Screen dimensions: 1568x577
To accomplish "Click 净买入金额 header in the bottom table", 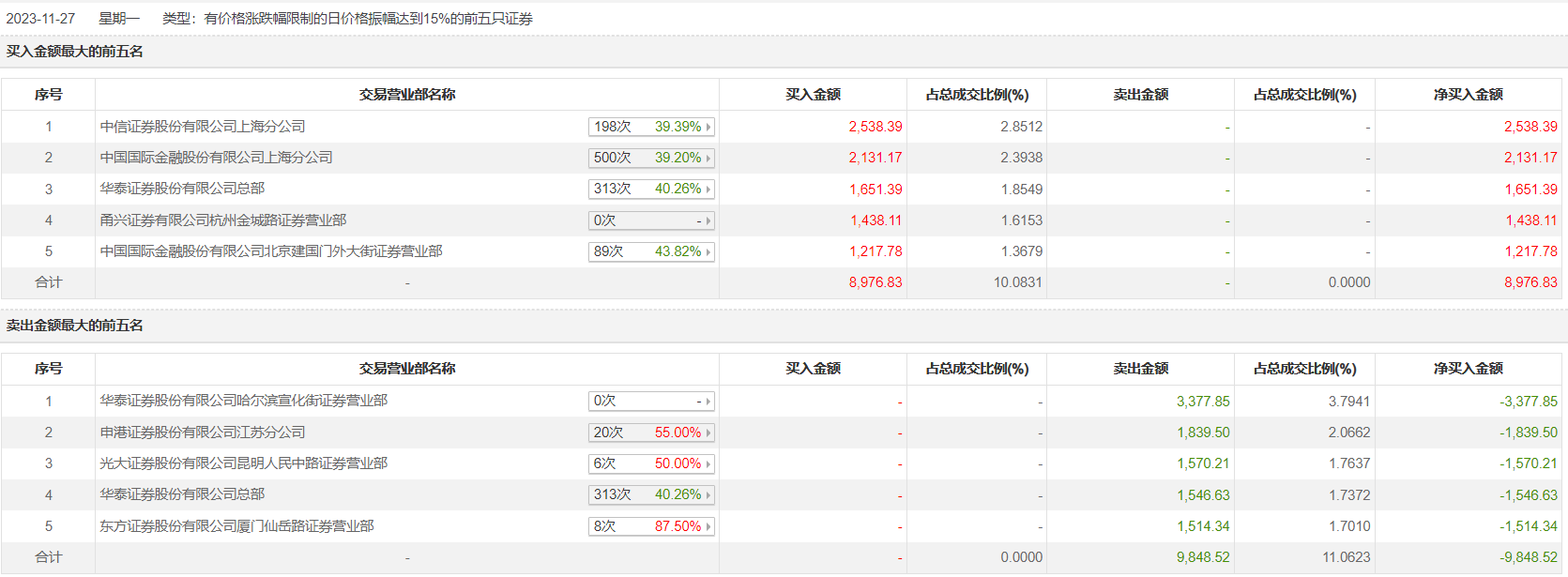I will point(1468,369).
